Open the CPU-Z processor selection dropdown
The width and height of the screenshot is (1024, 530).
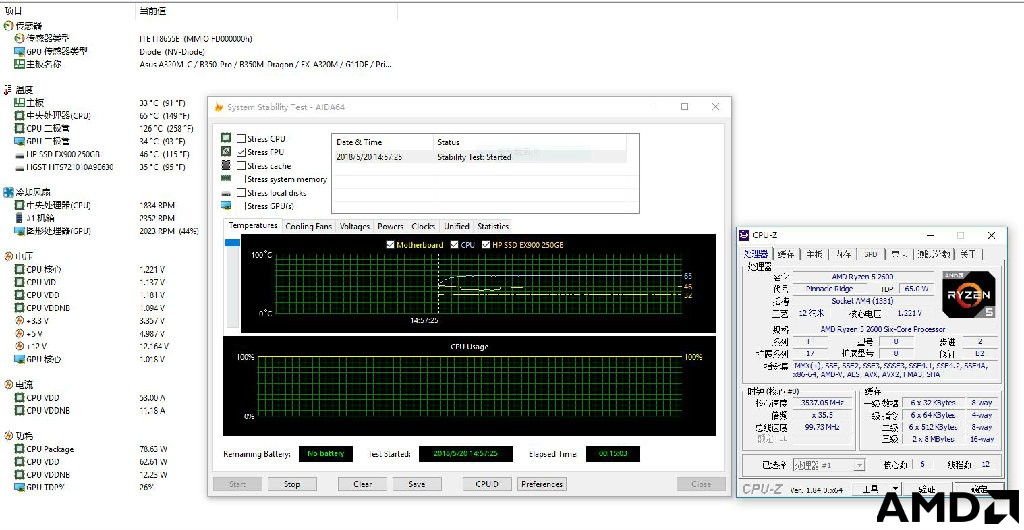[859, 465]
